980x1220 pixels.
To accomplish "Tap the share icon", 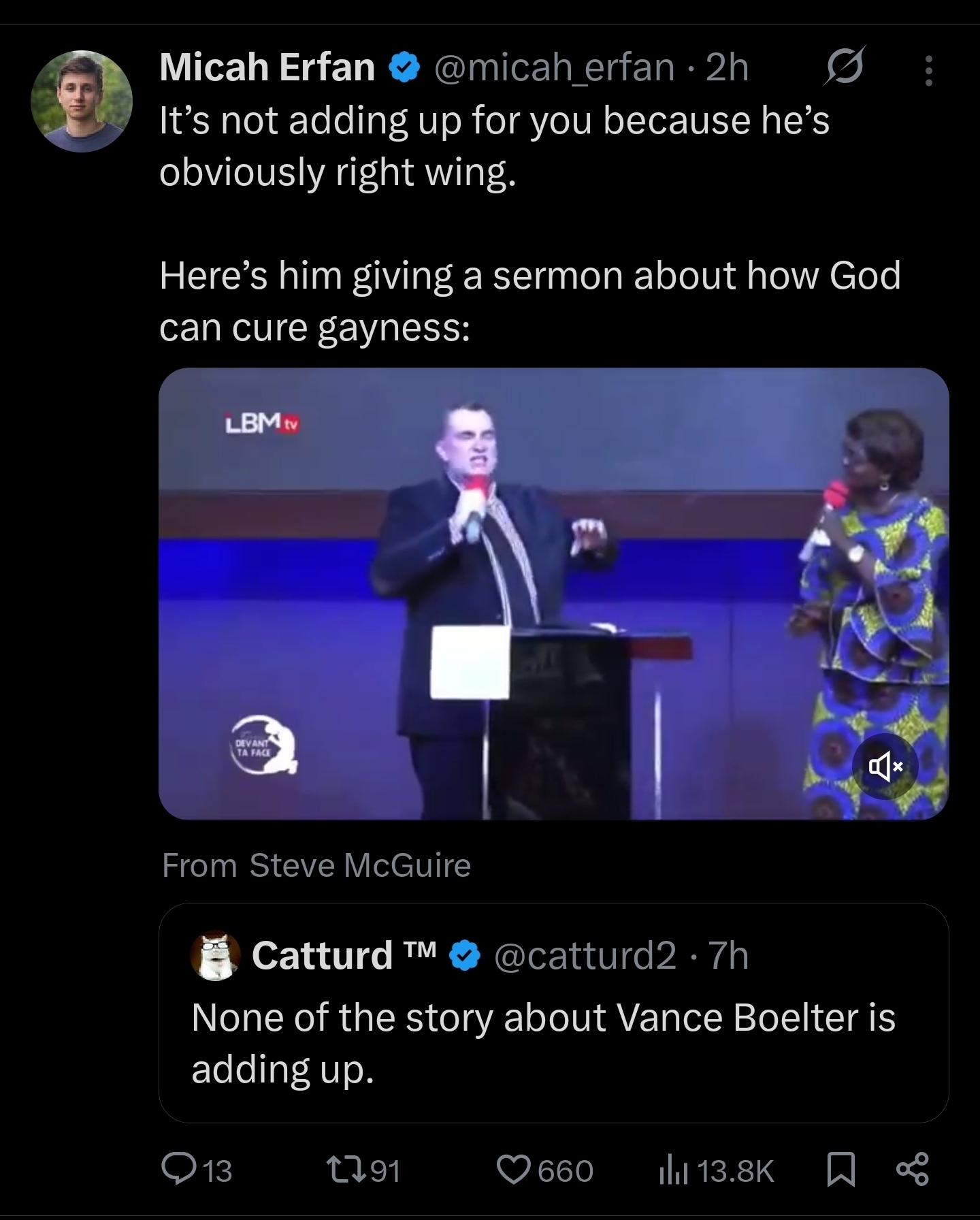I will point(913,1170).
